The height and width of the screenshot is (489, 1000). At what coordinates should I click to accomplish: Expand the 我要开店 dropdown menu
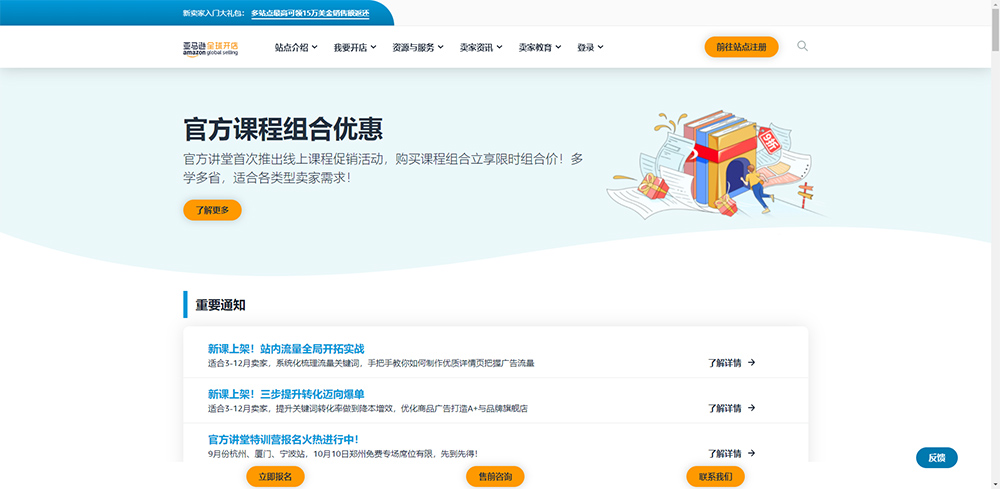pyautogui.click(x=354, y=47)
